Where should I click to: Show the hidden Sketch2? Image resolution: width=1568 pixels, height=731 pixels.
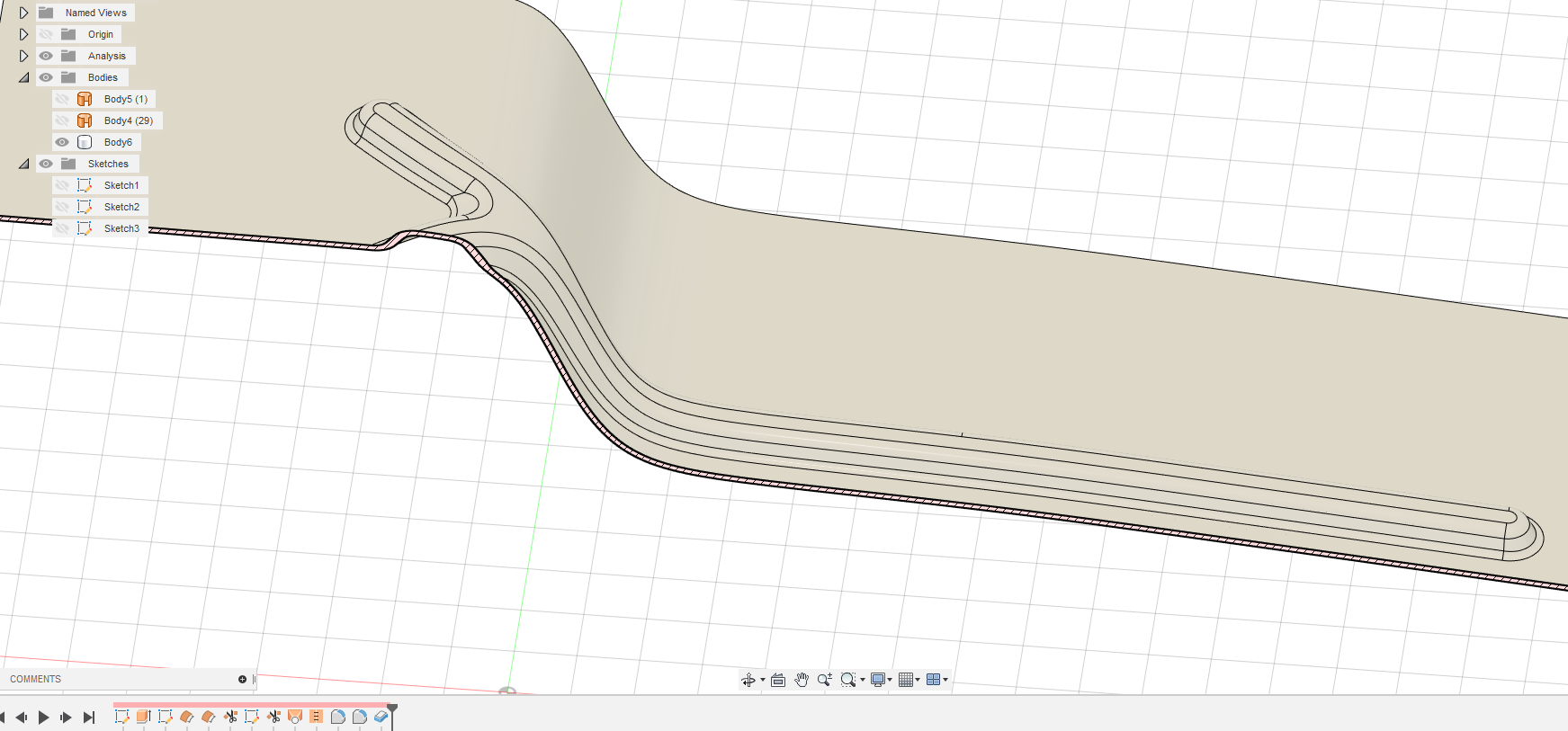click(x=62, y=207)
